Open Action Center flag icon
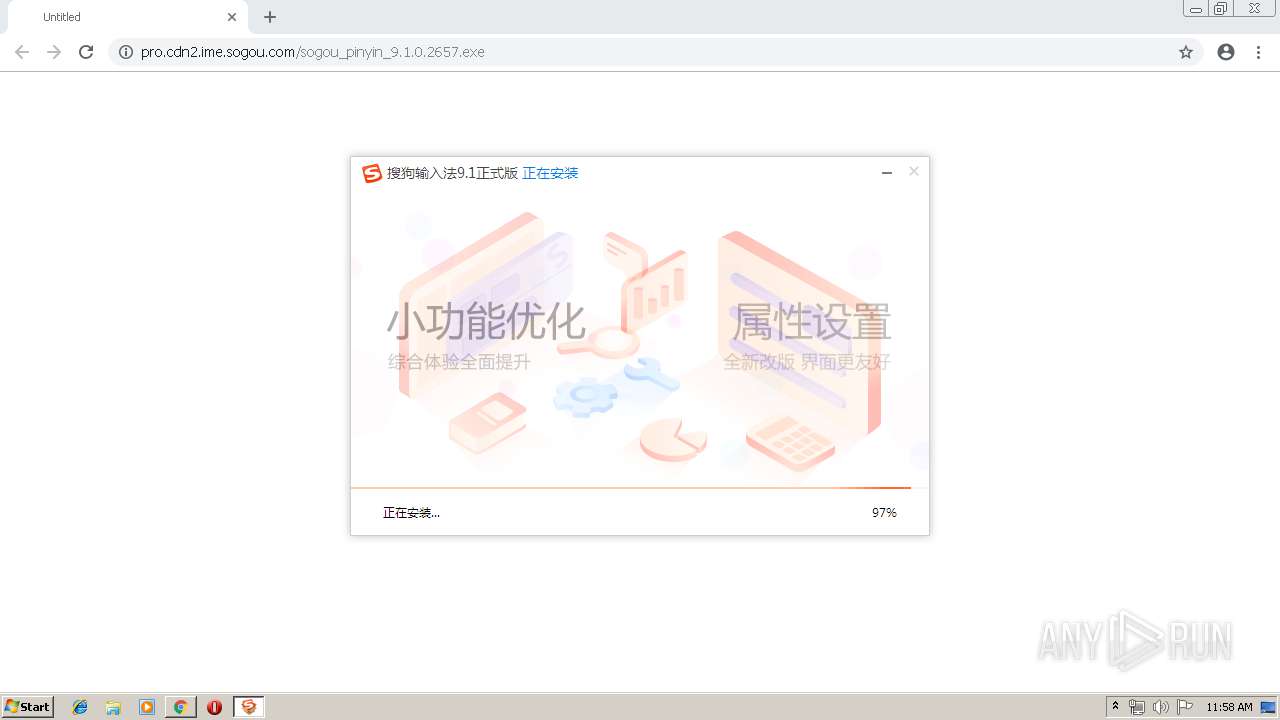Image resolution: width=1280 pixels, height=720 pixels. click(x=1185, y=707)
